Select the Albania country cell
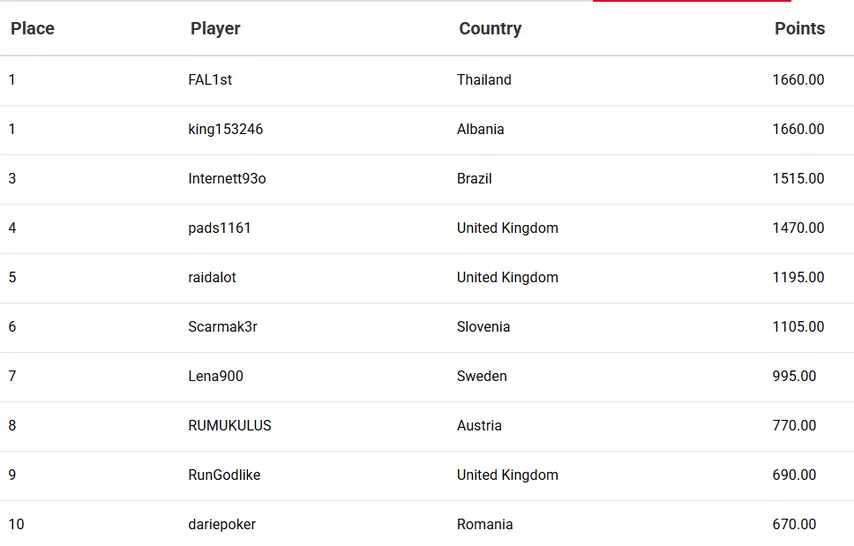The height and width of the screenshot is (546, 854). point(481,129)
